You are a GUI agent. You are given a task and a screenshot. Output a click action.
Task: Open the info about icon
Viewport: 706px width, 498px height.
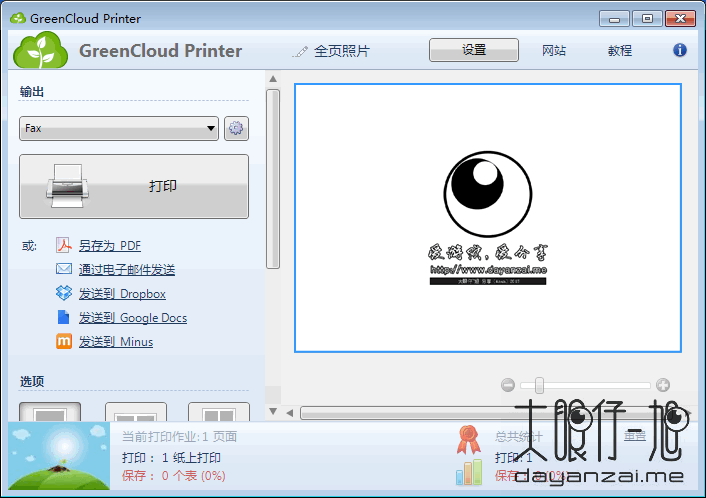[x=680, y=50]
